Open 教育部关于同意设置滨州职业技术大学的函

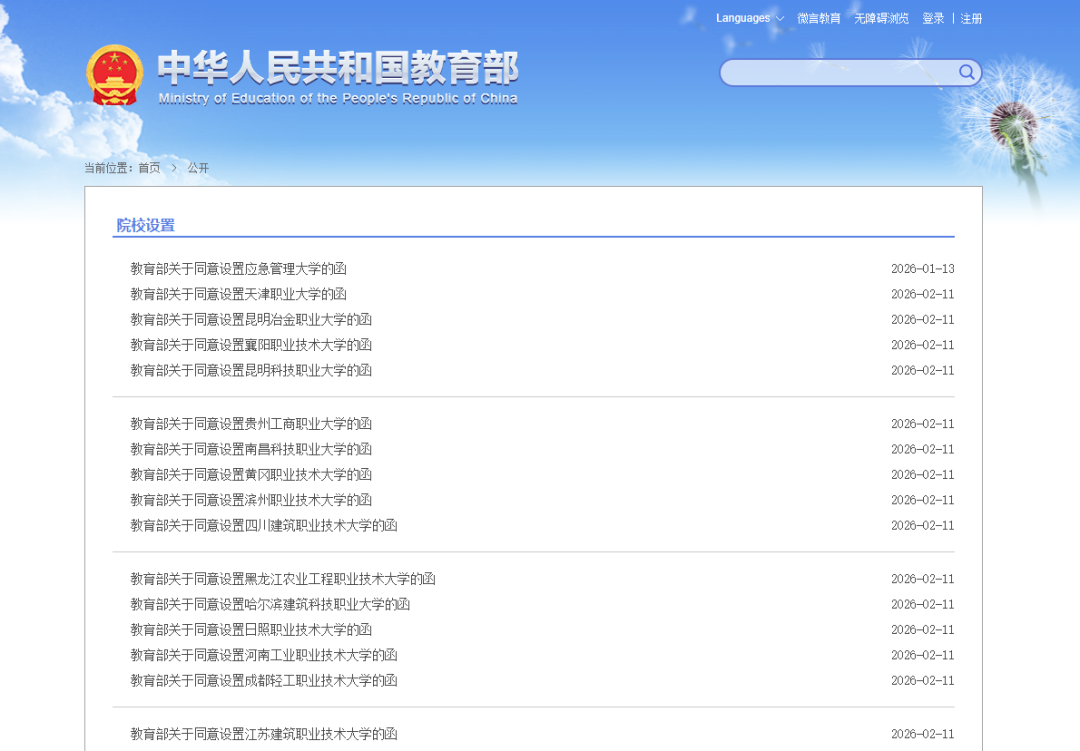(251, 500)
